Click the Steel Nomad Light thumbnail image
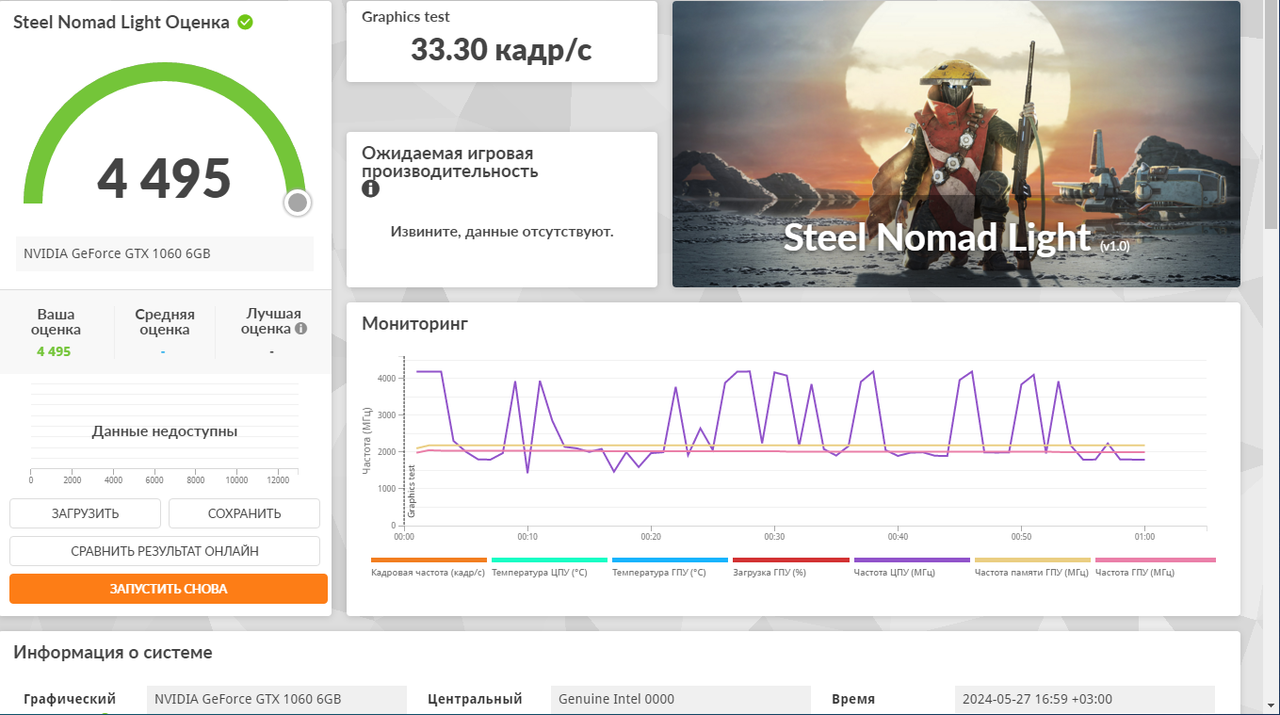This screenshot has width=1280, height=715. click(956, 144)
